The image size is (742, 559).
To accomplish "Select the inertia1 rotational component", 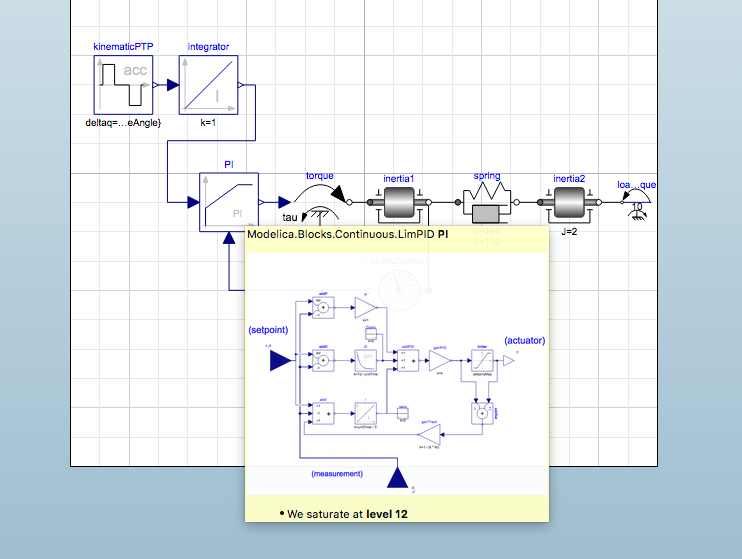I will (x=399, y=202).
